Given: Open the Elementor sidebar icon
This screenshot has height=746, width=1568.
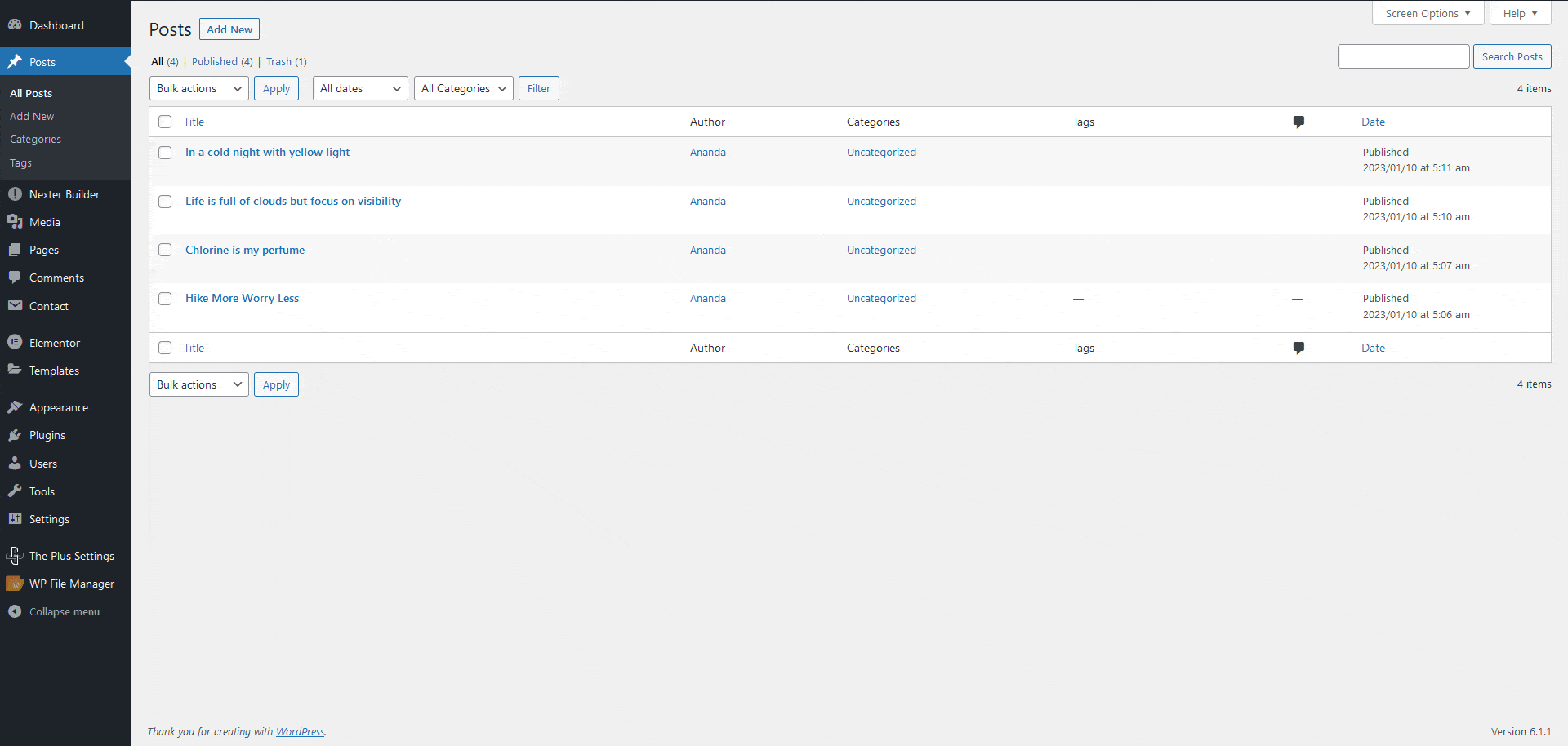Looking at the screenshot, I should point(16,342).
